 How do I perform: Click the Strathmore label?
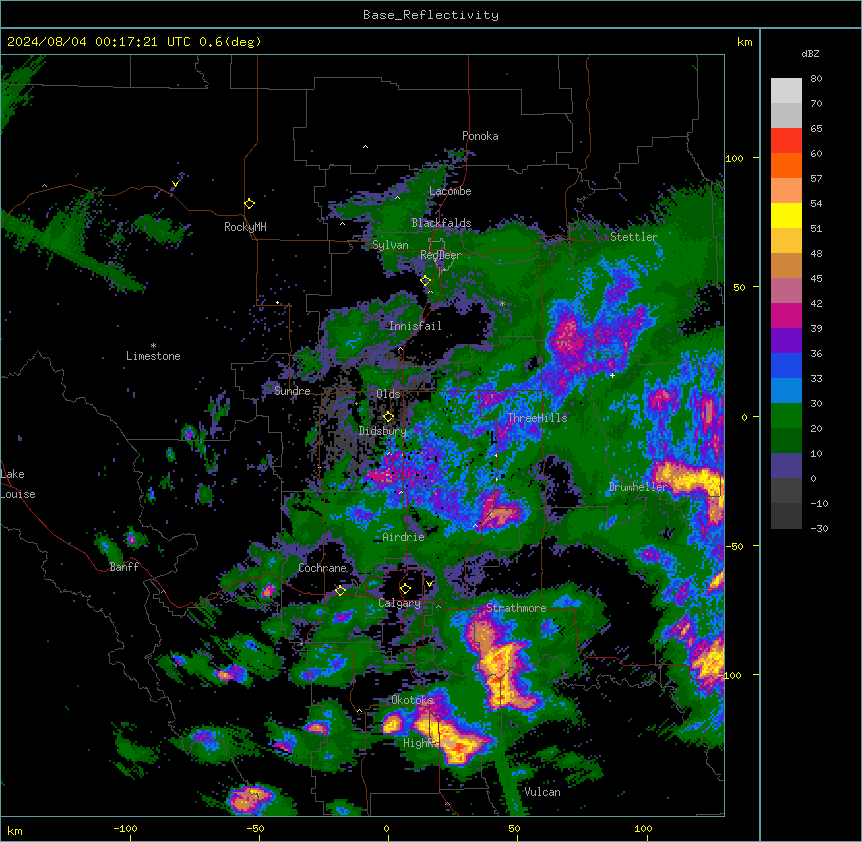coord(516,608)
